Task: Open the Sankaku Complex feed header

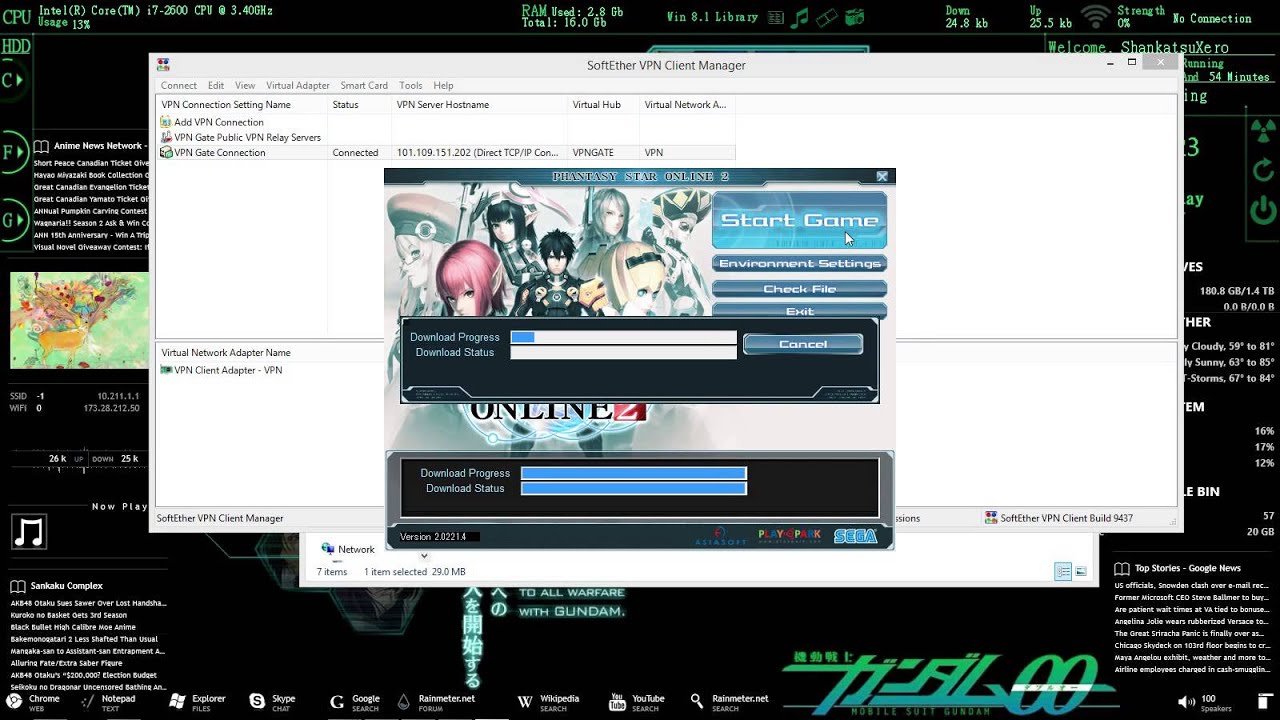Action: click(x=57, y=586)
